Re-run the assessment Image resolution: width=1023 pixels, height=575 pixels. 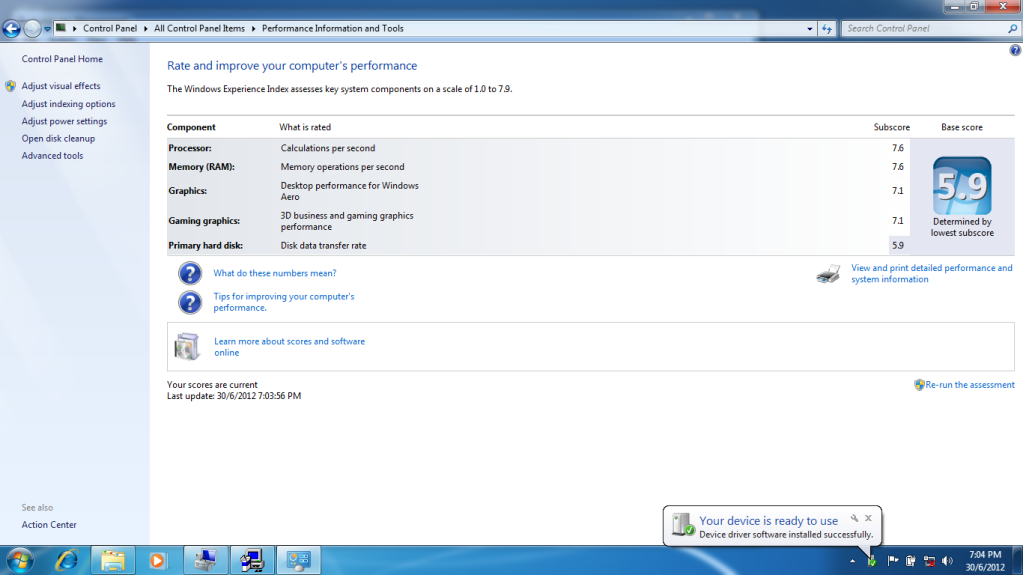970,385
